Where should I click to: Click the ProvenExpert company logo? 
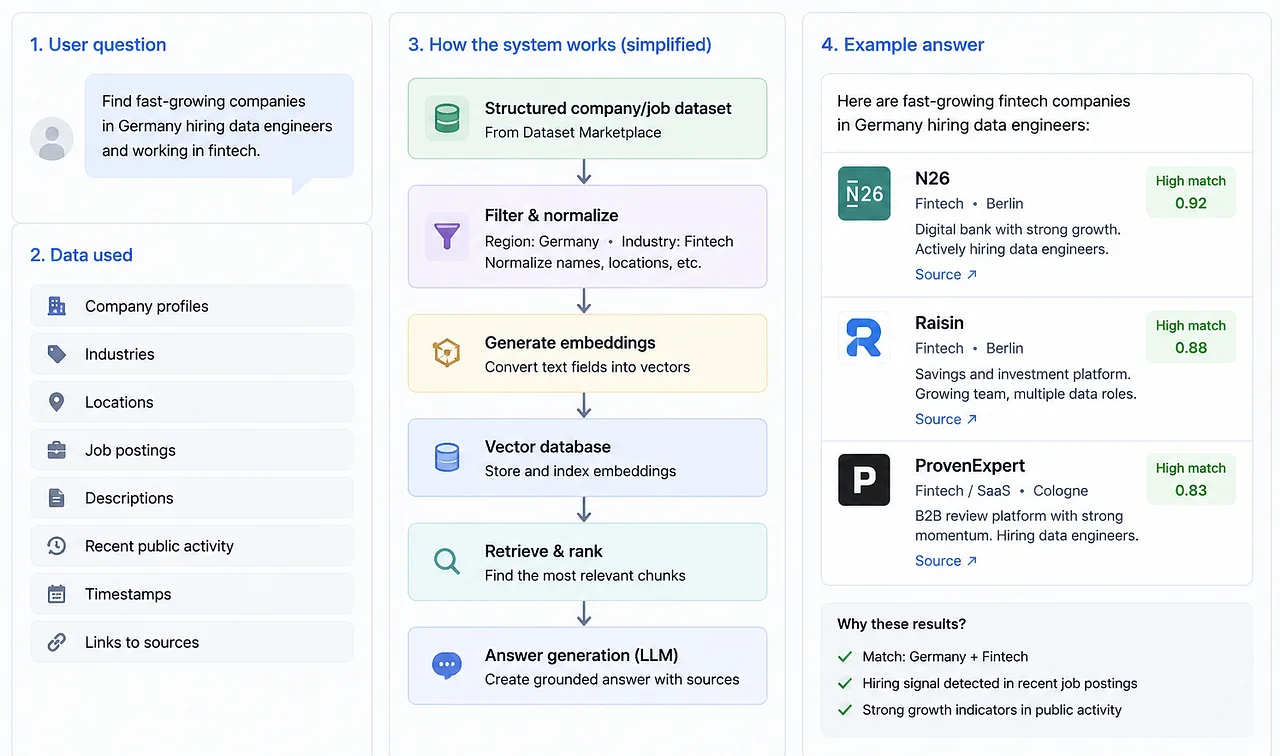click(x=864, y=480)
